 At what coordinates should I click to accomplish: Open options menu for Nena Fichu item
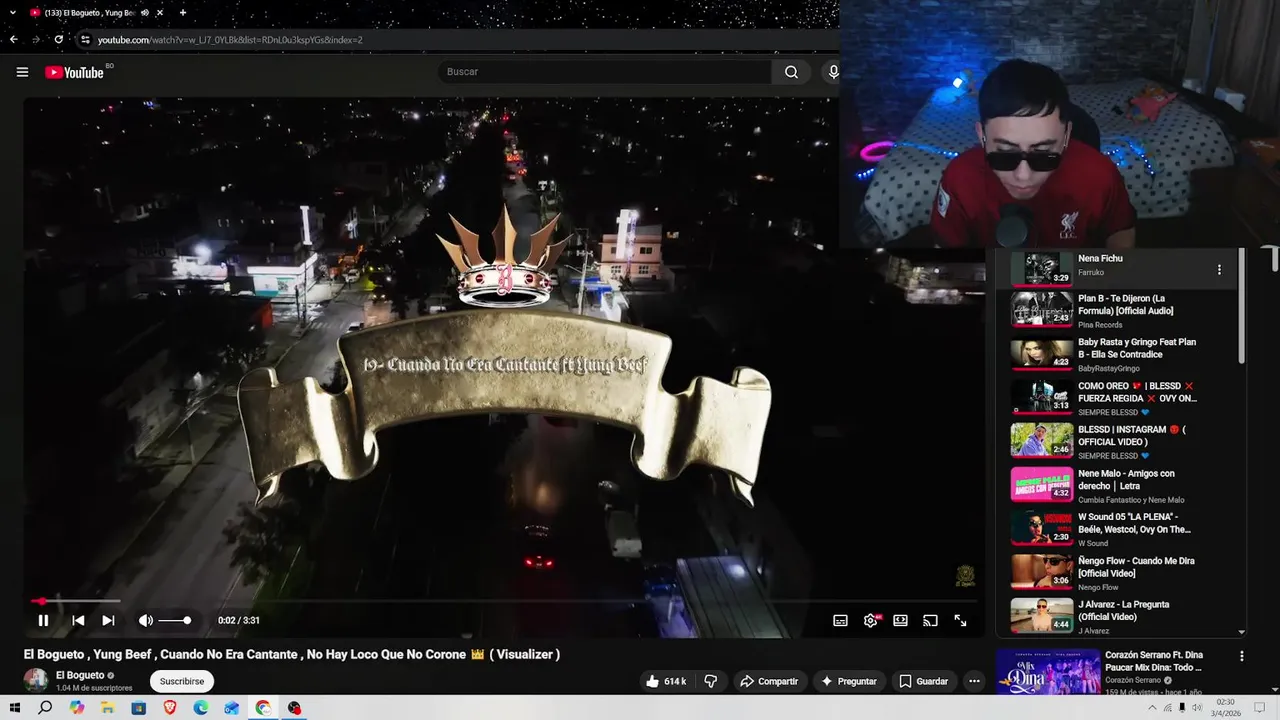coord(1219,270)
